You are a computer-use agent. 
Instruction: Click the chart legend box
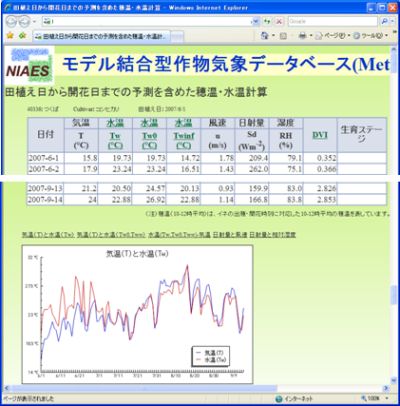211,356
